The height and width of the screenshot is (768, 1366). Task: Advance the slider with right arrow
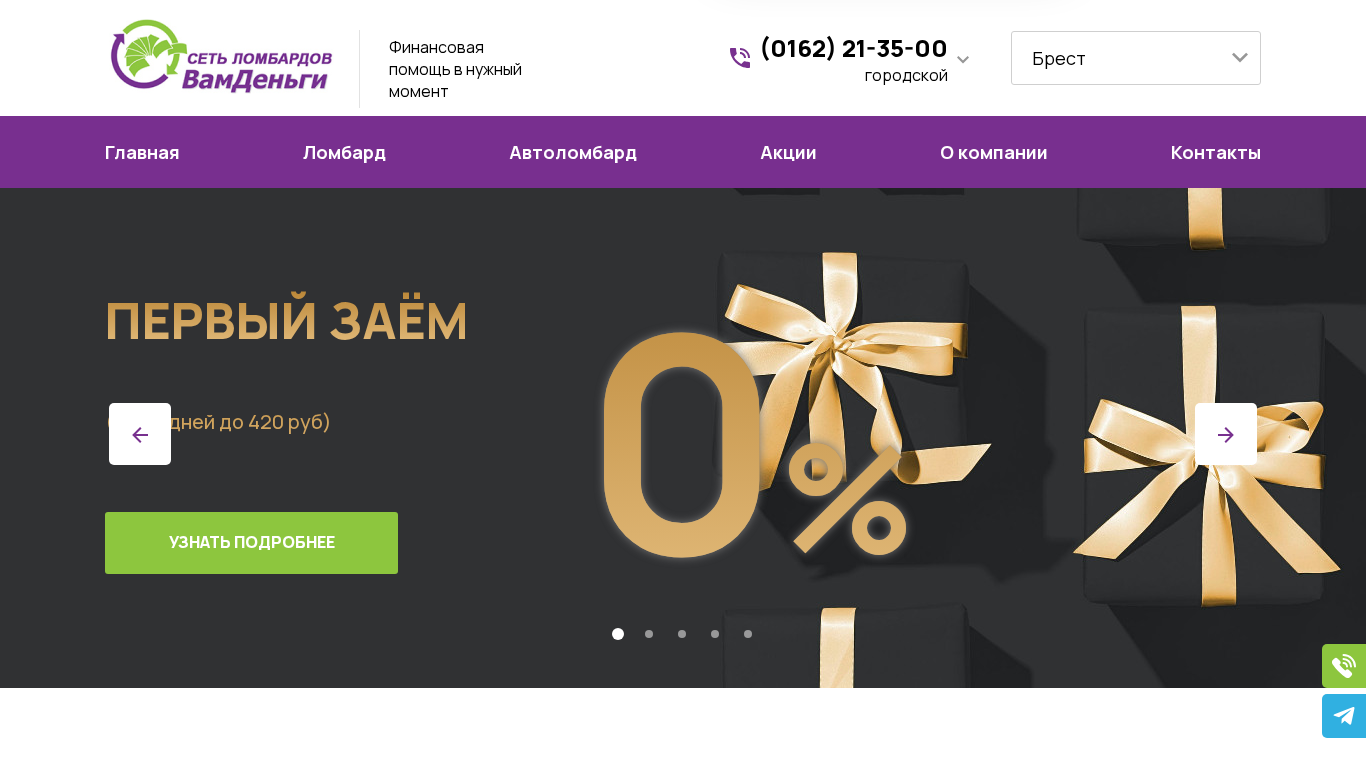[1226, 434]
